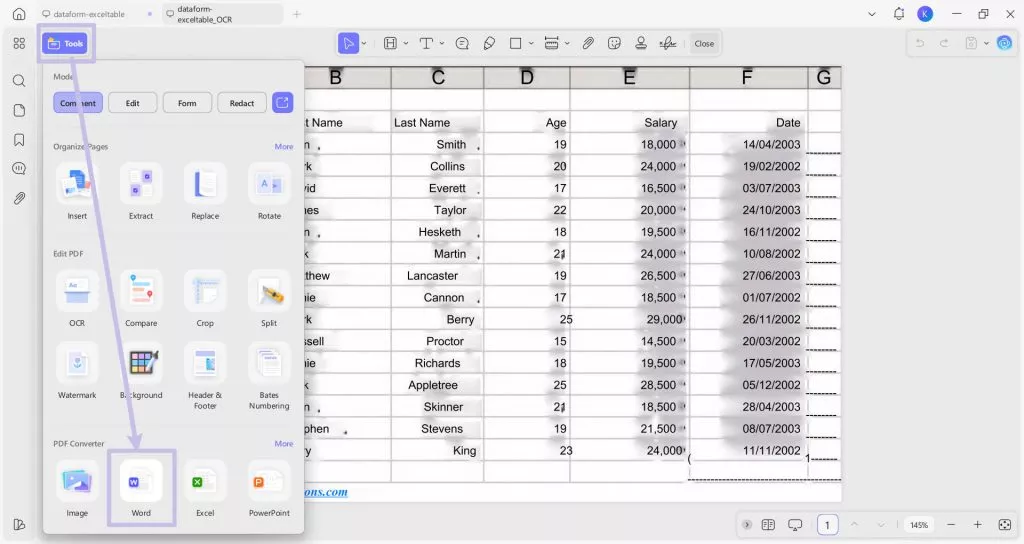The width and height of the screenshot is (1024, 544).
Task: Convert PDF to Word
Action: pos(141,488)
